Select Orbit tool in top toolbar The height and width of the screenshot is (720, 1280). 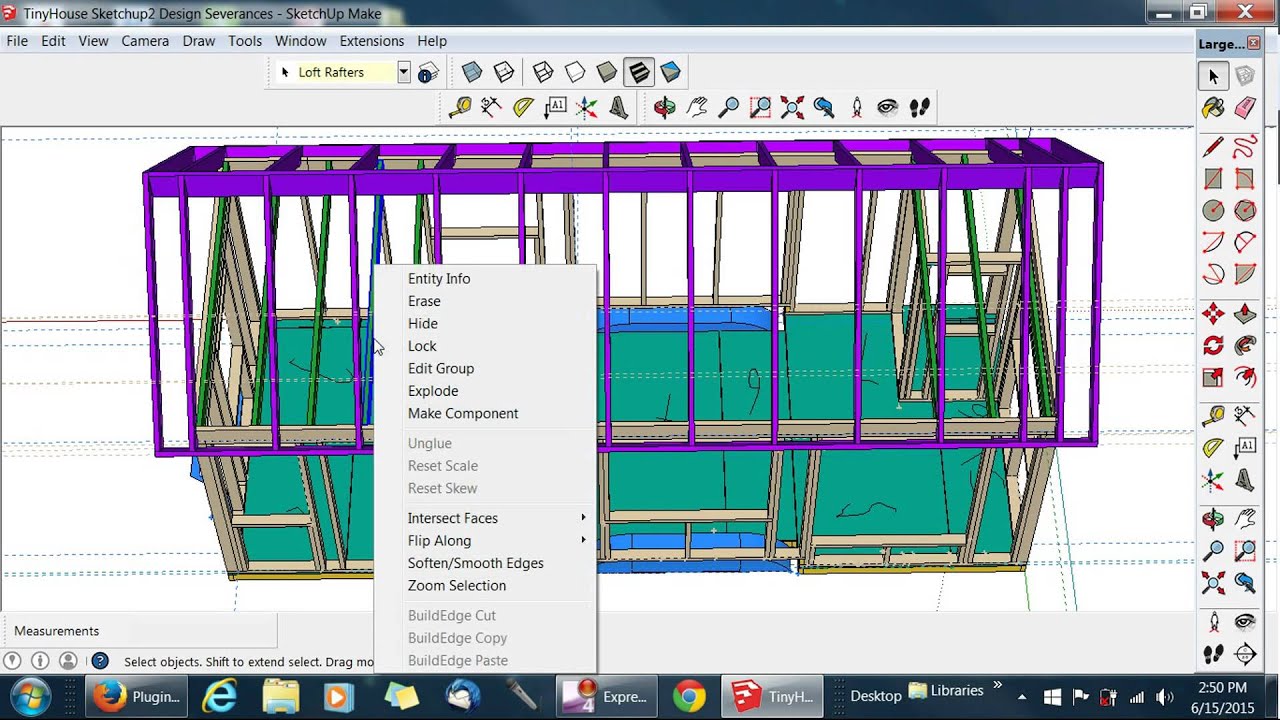tap(665, 107)
